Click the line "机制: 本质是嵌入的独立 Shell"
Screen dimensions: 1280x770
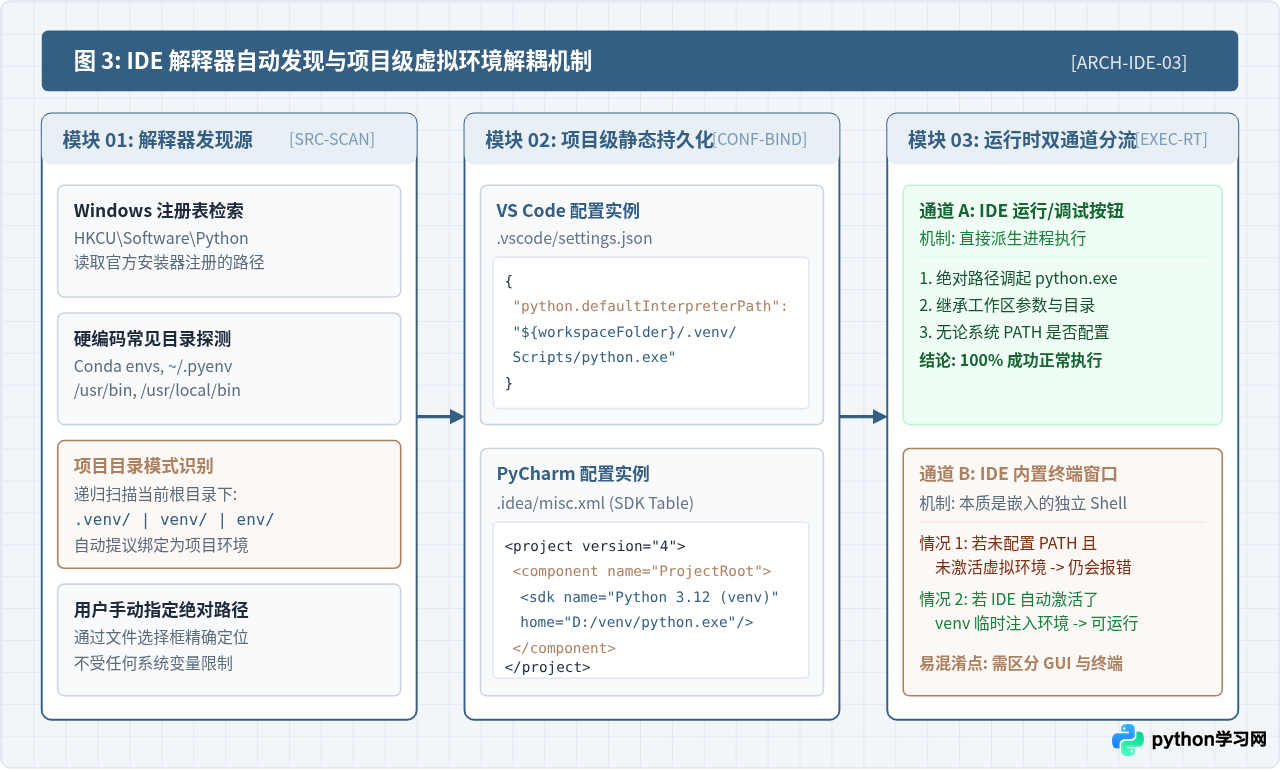pos(1023,502)
